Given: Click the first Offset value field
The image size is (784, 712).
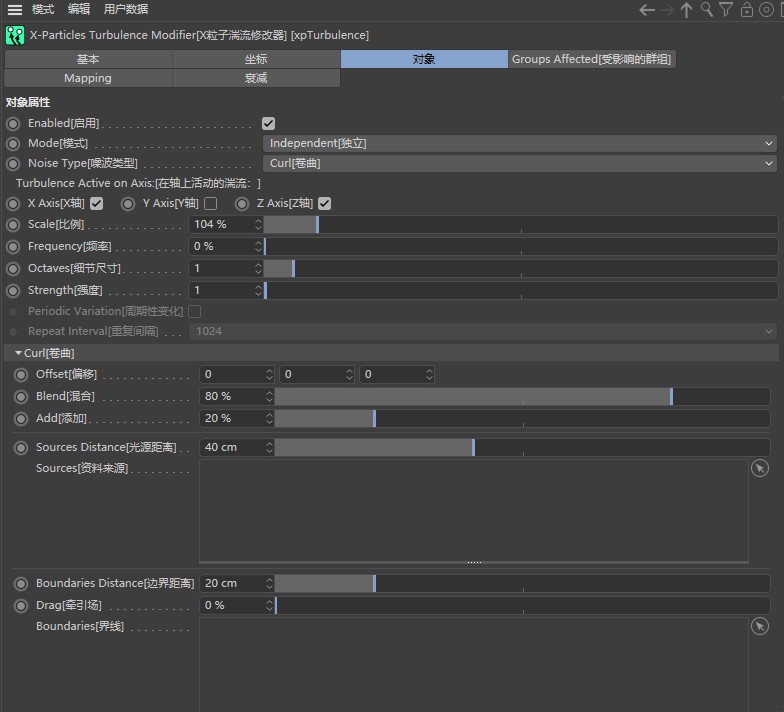Looking at the screenshot, I should [232, 374].
